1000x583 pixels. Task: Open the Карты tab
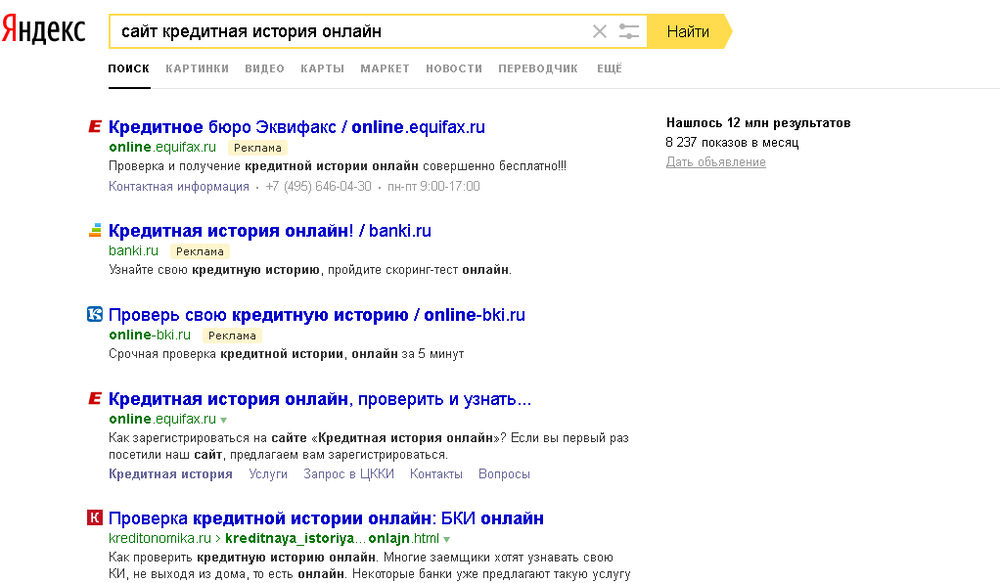click(322, 69)
